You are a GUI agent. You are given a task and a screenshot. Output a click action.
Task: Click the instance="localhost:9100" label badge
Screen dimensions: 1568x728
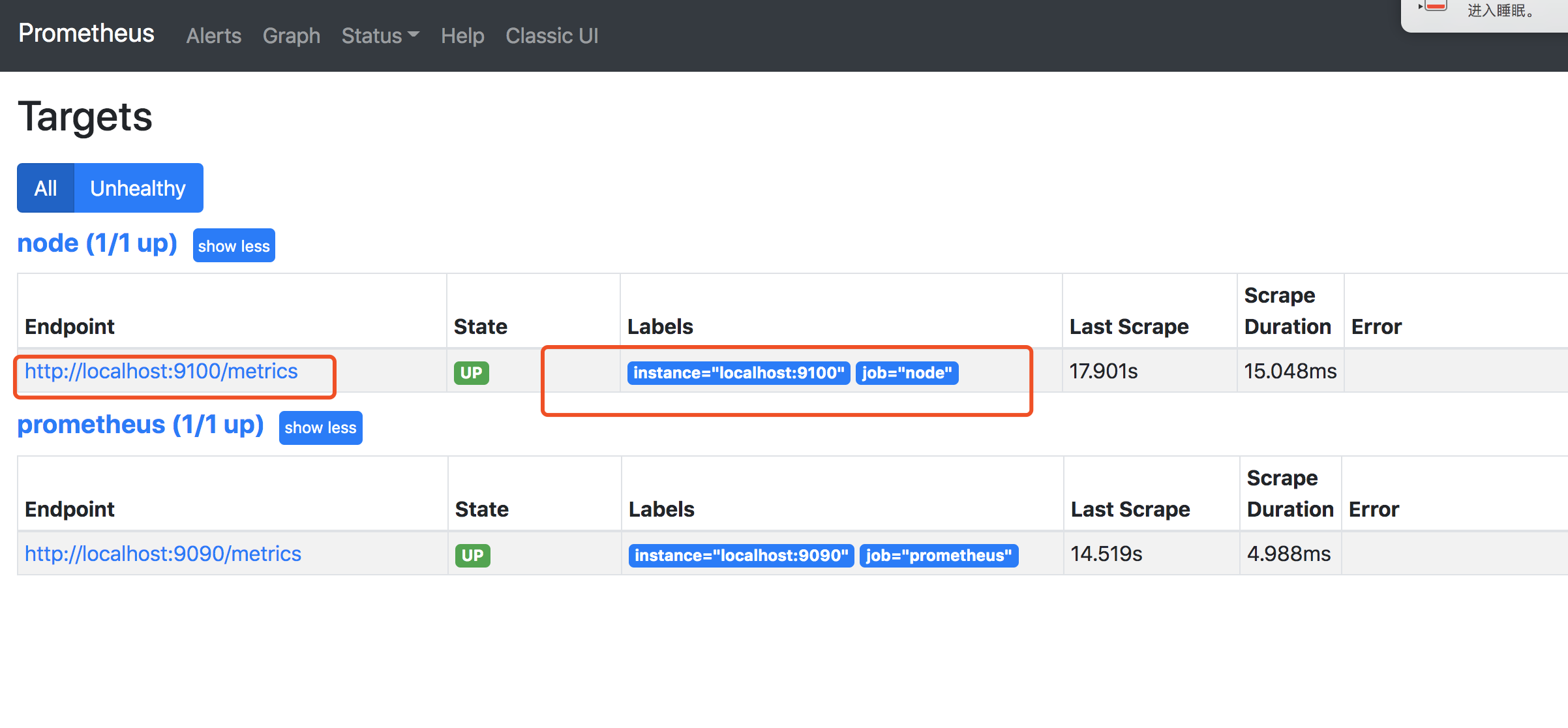[x=738, y=372]
